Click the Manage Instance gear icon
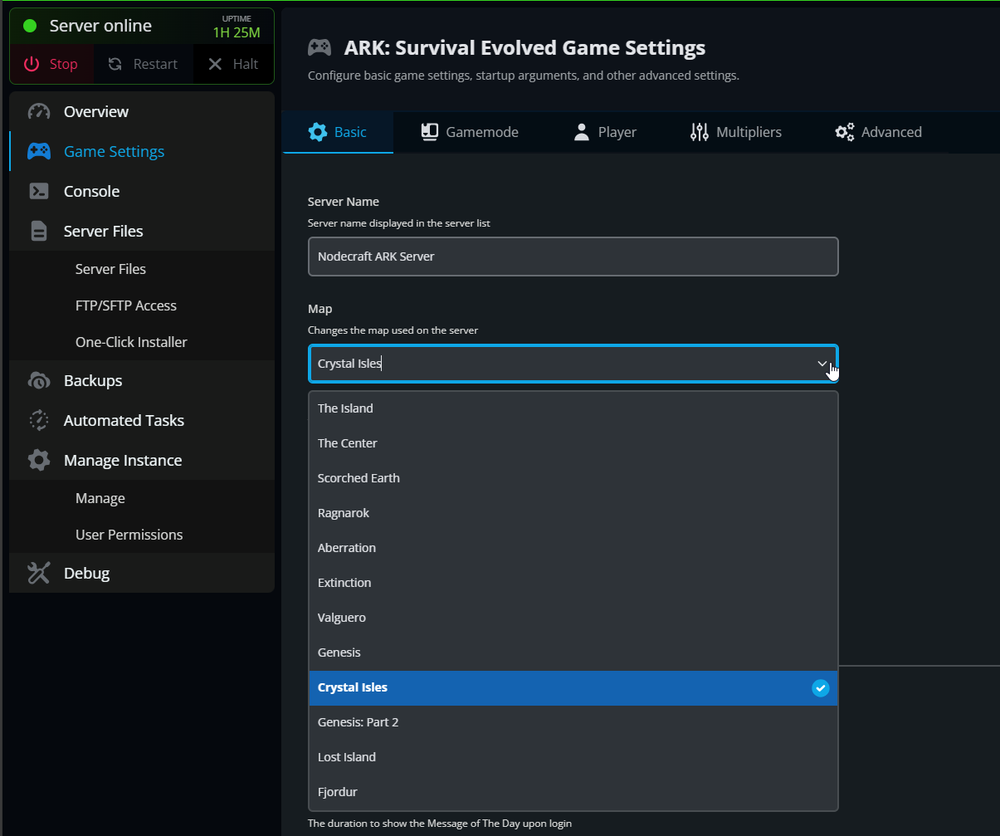 coord(38,460)
